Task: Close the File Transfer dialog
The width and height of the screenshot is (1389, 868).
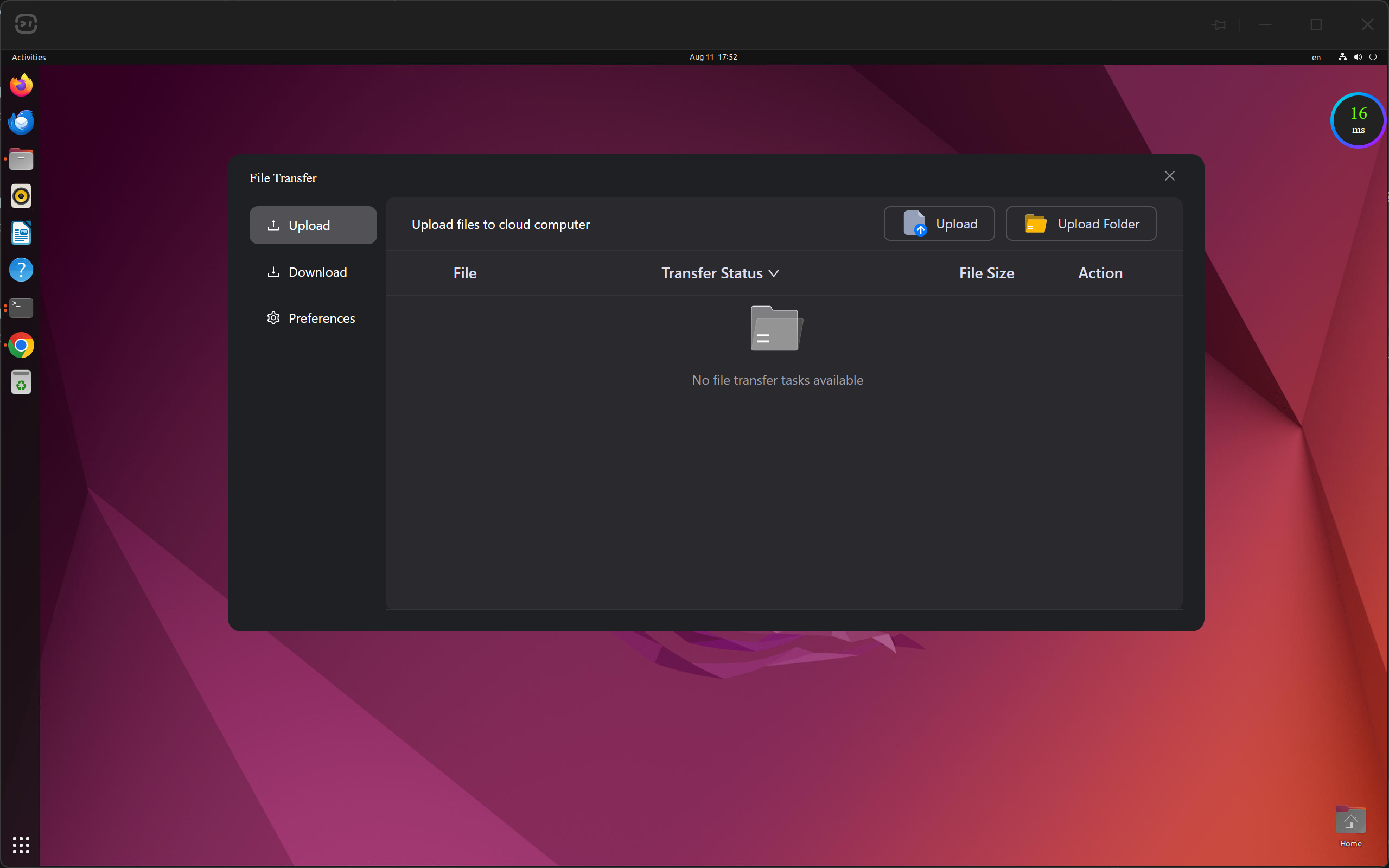Action: 1169,176
